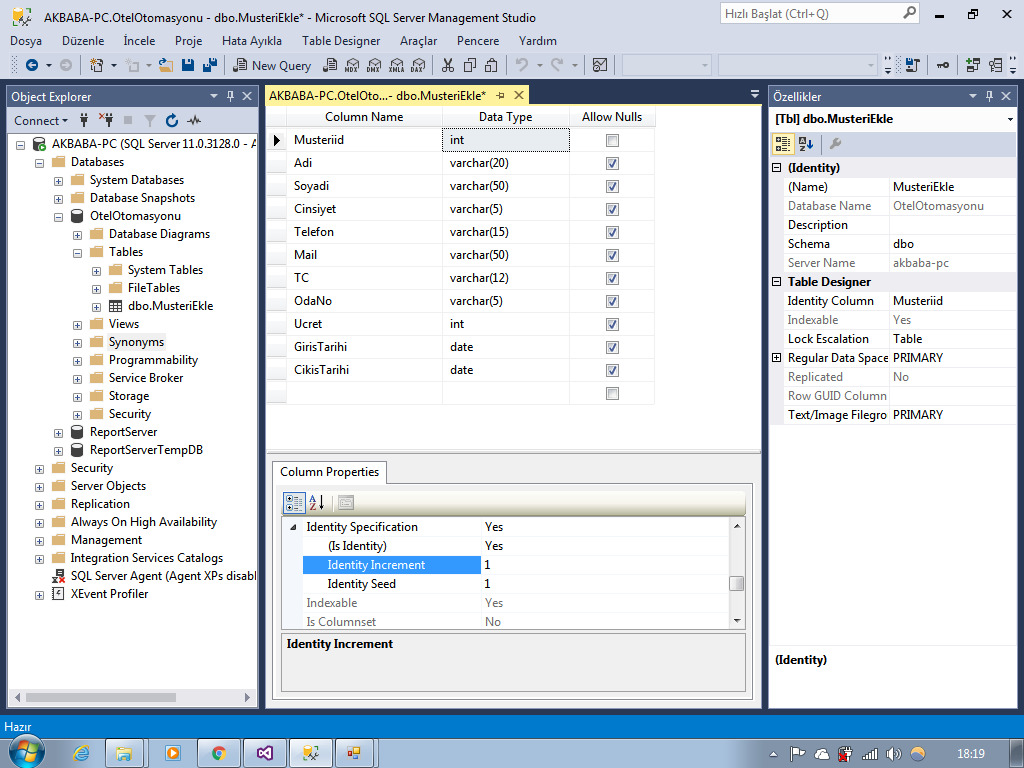Click the Windows Start button

(x=26, y=752)
